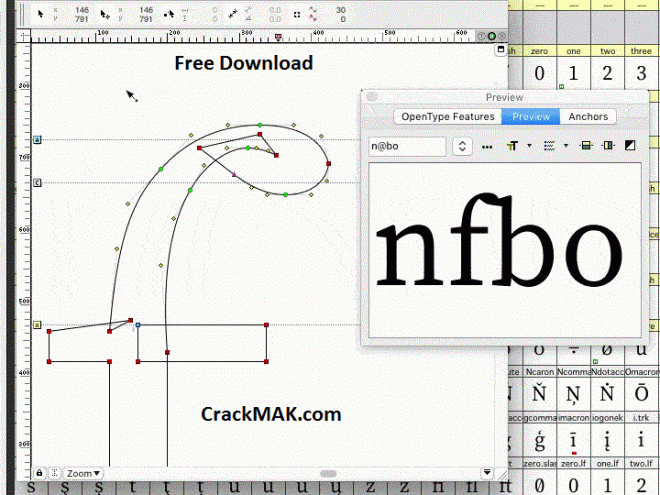Click the three-dots options button in Preview panel
The height and width of the screenshot is (495, 660).
[487, 147]
